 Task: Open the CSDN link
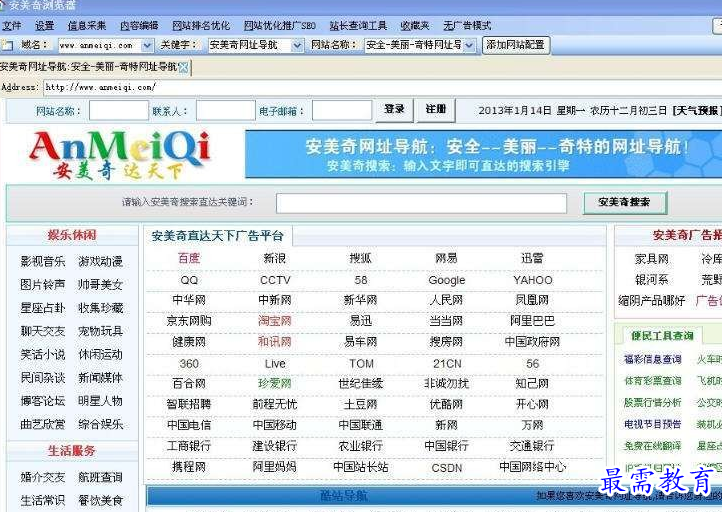[447, 468]
